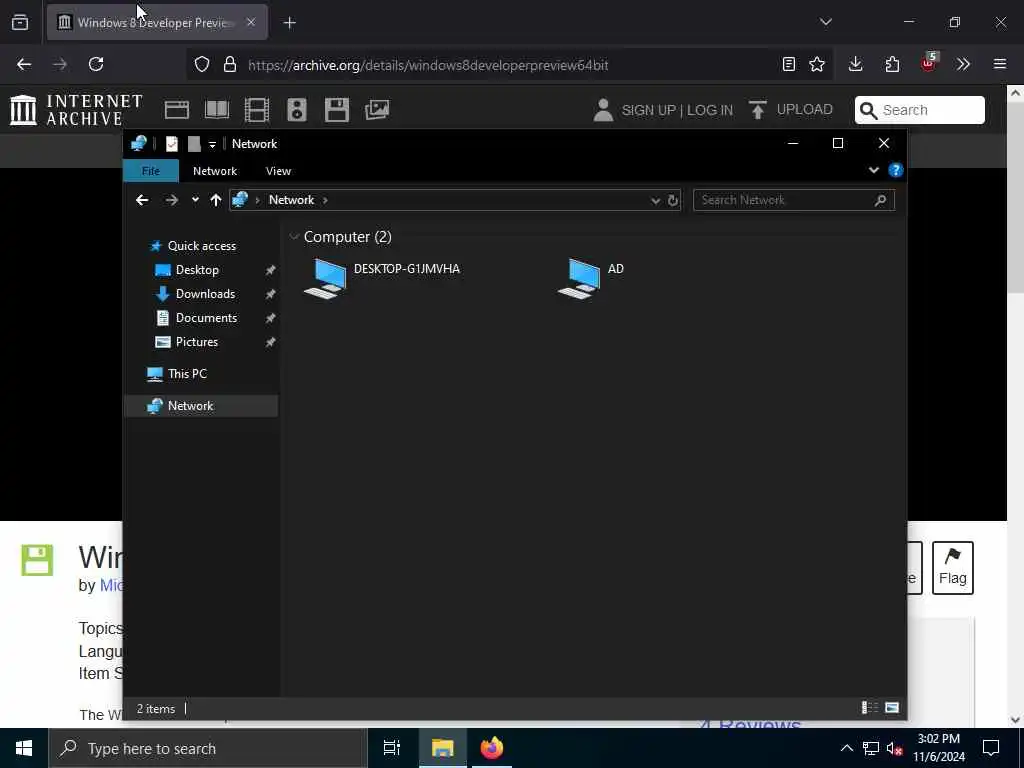
Task: Click uBlock Origin extension icon
Action: coord(929,63)
